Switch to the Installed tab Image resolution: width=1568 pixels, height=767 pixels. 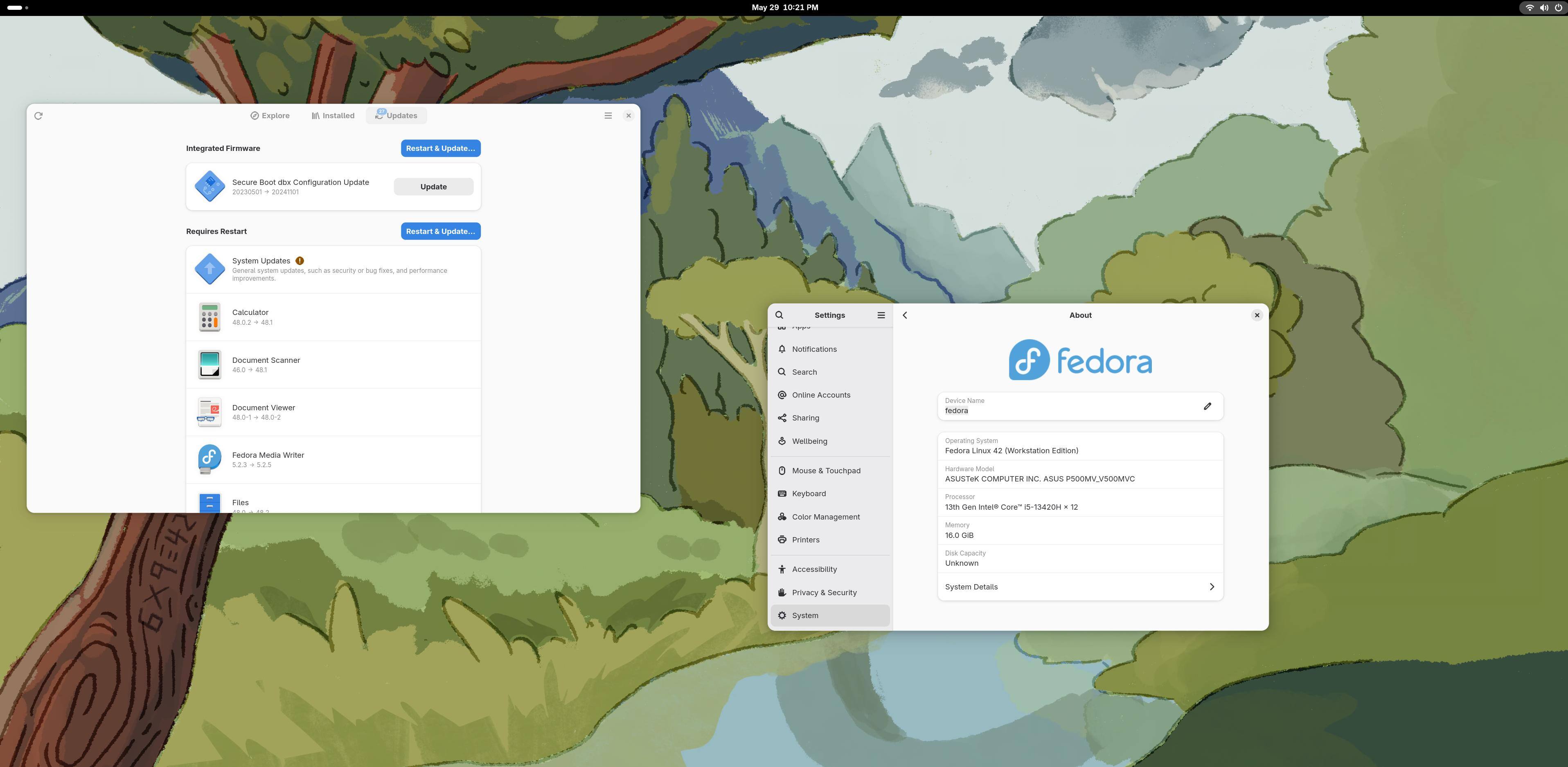click(333, 116)
